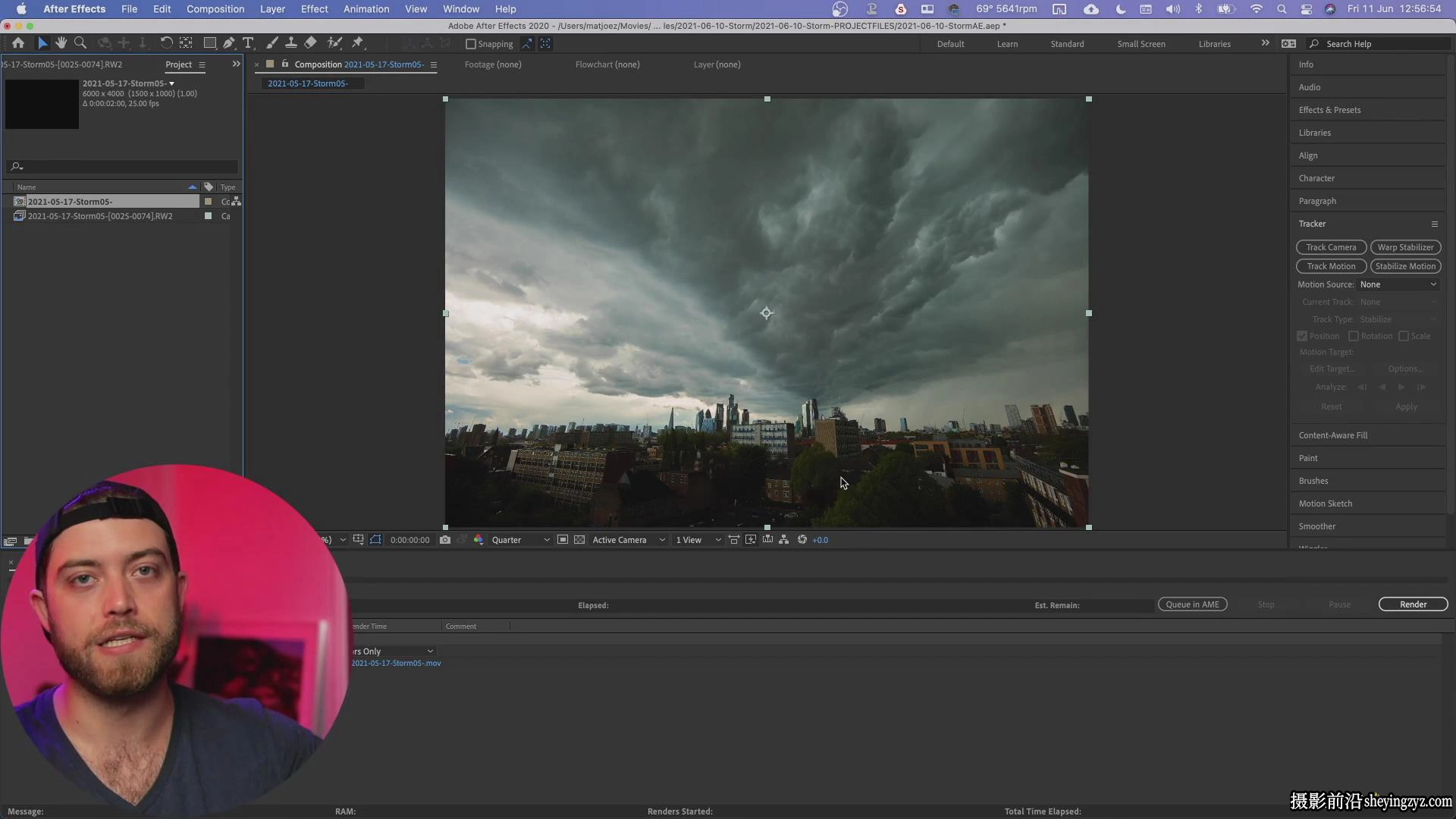The height and width of the screenshot is (819, 1456).
Task: Click the label color swatch of 2021-05-17-Storm05- comp
Action: click(208, 202)
